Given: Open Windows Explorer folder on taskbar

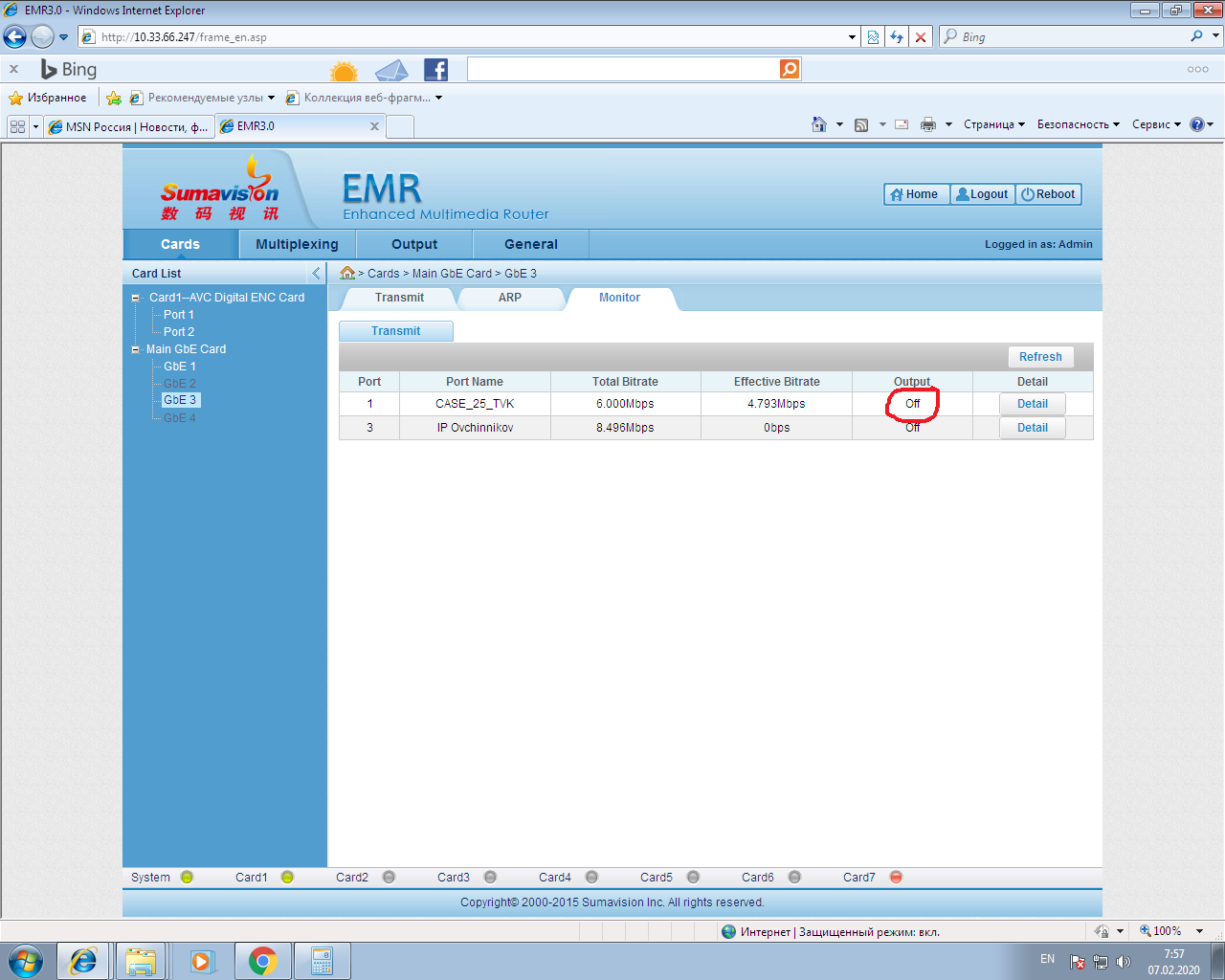Looking at the screenshot, I should pyautogui.click(x=141, y=961).
